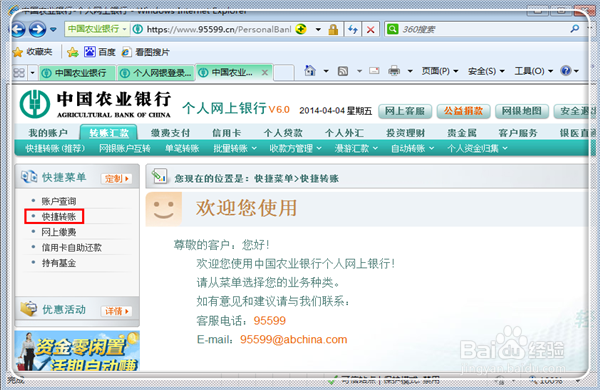Image resolution: width=600 pixels, height=390 pixels.
Task: Click the Home page icon
Action: 310,71
